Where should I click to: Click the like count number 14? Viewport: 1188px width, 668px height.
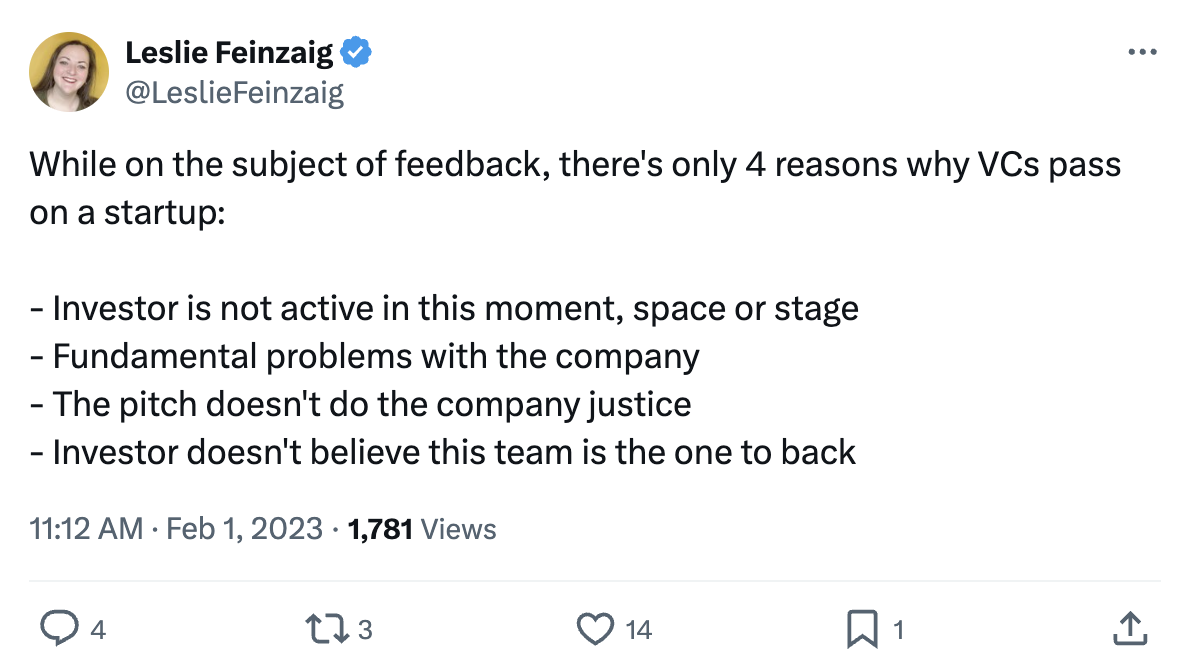638,629
